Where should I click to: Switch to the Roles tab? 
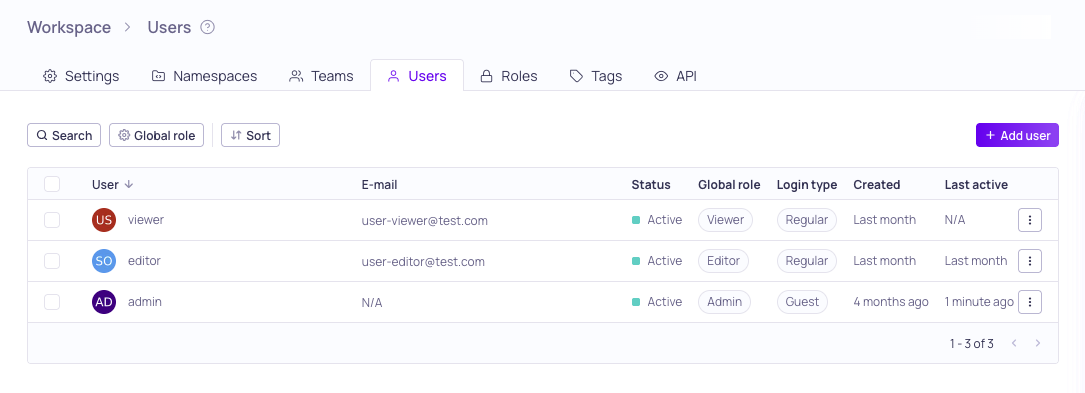[509, 76]
